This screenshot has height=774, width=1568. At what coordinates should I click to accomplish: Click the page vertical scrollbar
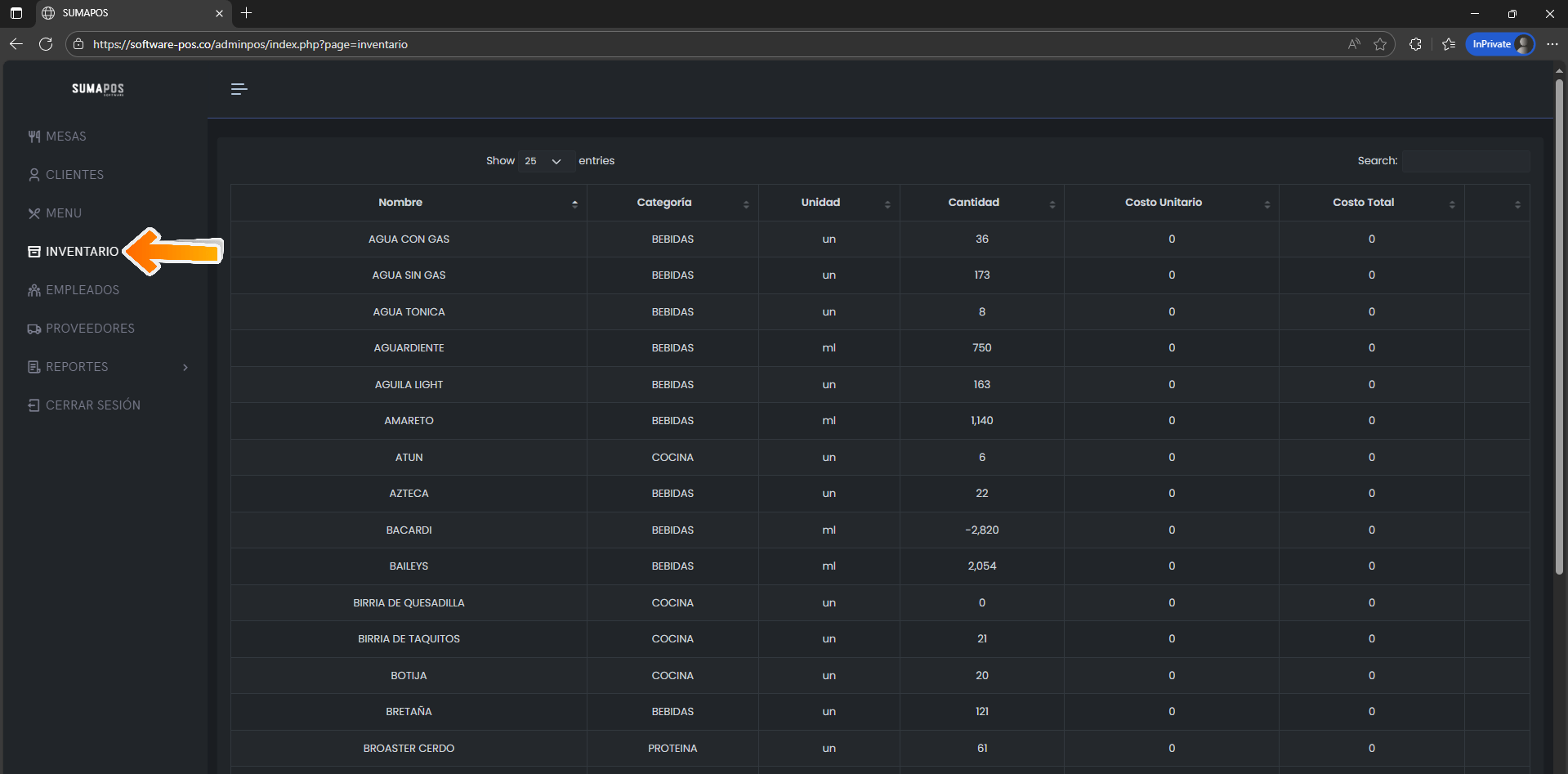pyautogui.click(x=1559, y=327)
